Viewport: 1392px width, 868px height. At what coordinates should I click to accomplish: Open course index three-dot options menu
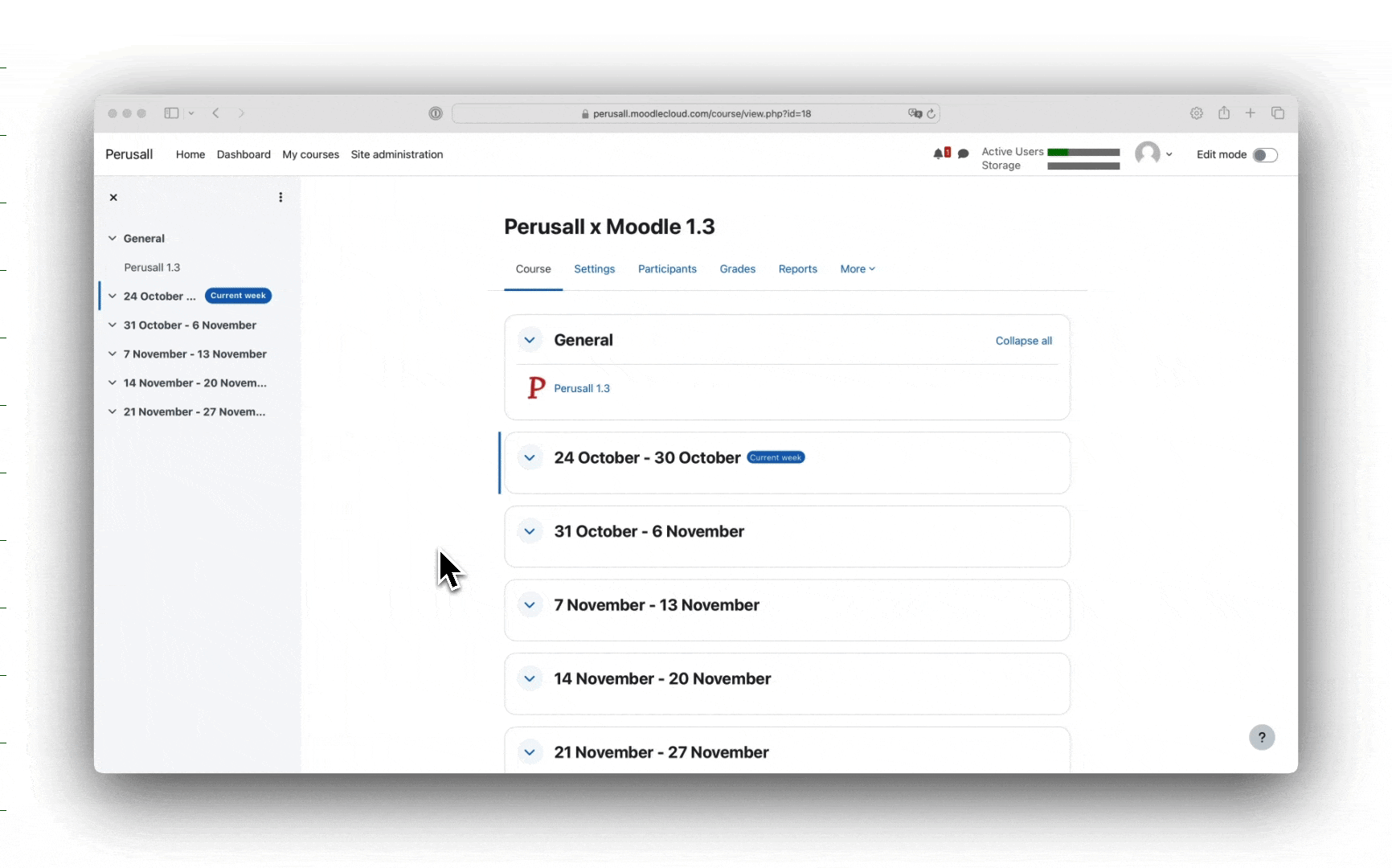[280, 198]
